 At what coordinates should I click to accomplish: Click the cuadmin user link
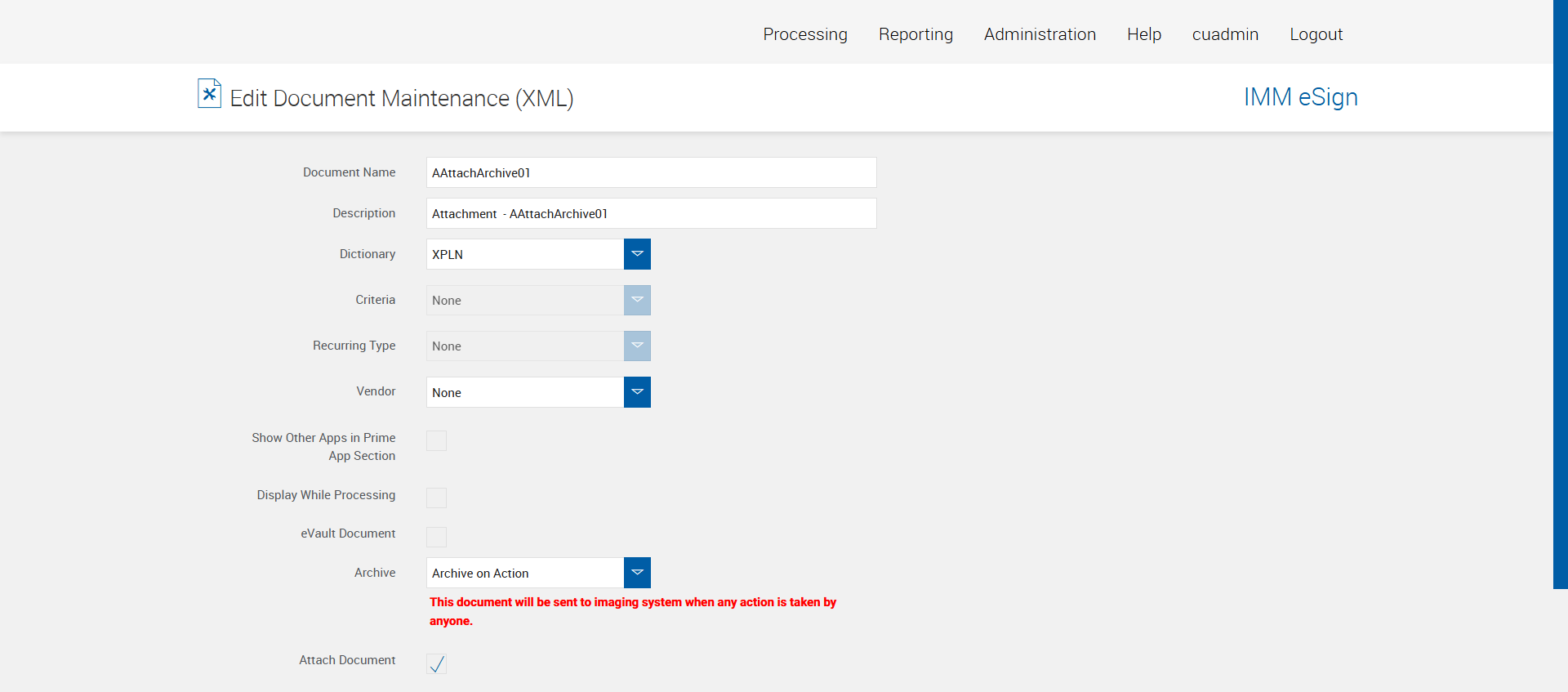click(x=1225, y=34)
